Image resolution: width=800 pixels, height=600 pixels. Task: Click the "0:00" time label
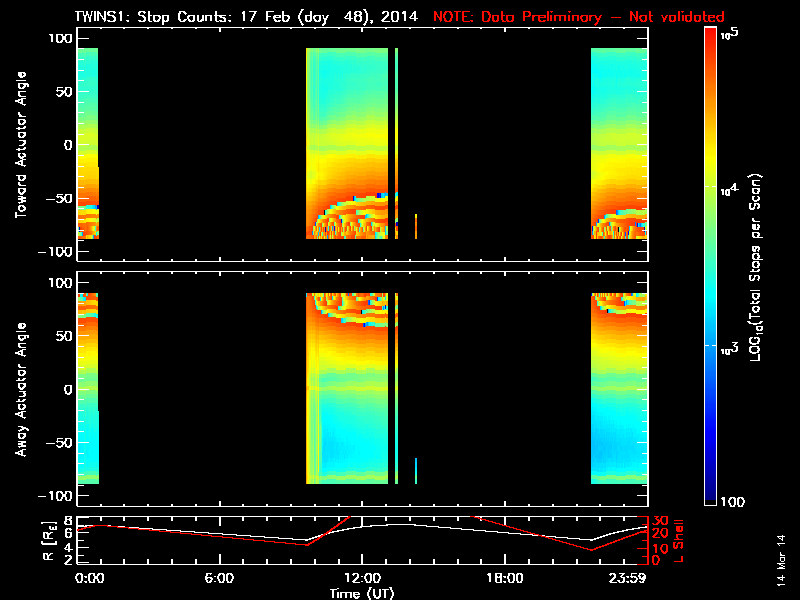tap(89, 578)
